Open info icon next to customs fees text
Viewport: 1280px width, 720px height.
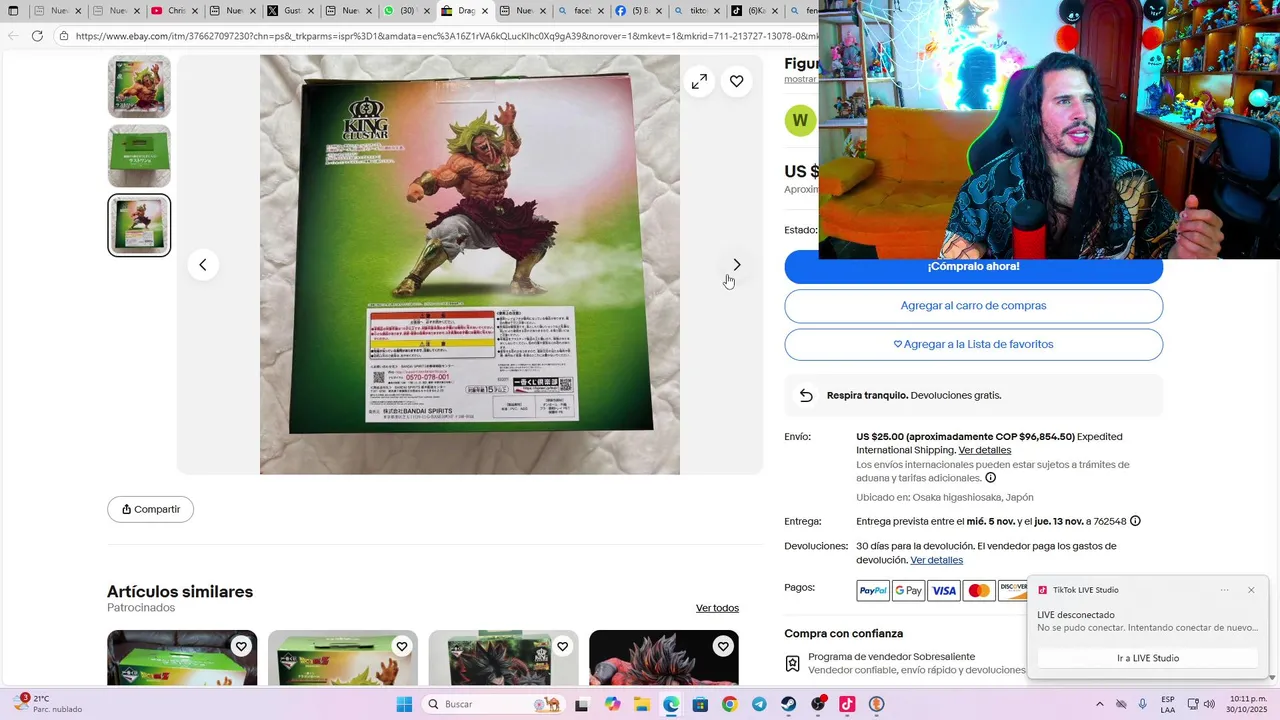pyautogui.click(x=991, y=478)
